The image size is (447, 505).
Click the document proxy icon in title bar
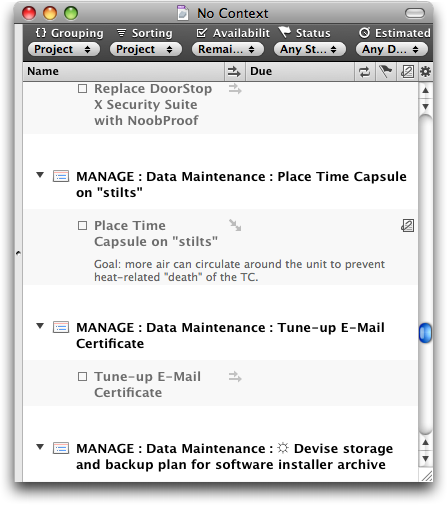(x=183, y=13)
